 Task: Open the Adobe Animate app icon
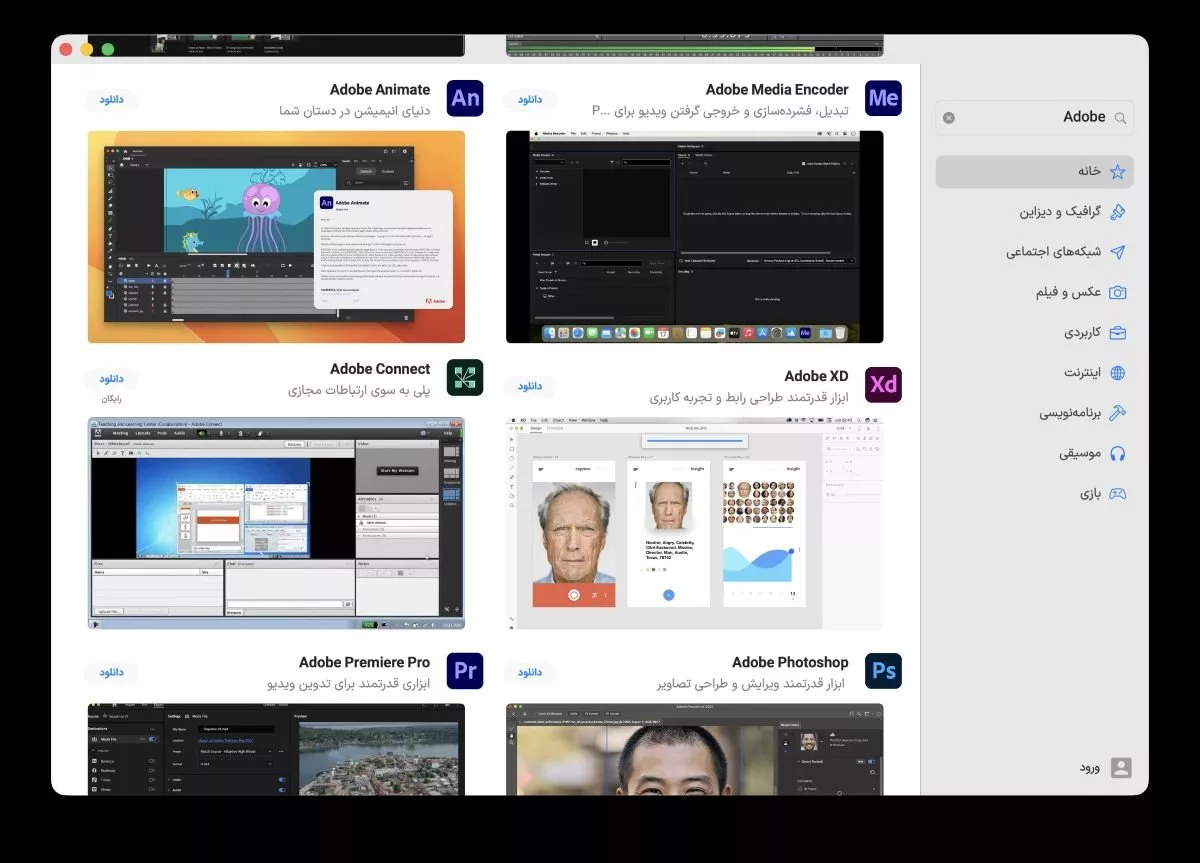click(465, 98)
